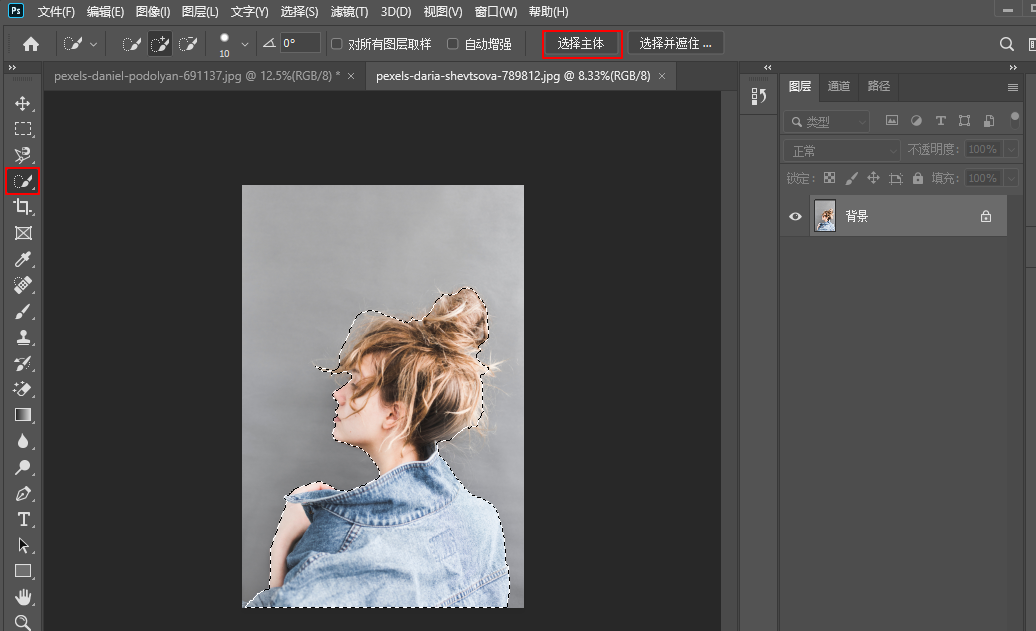Select the Rectangular Marquee tool

click(x=22, y=129)
